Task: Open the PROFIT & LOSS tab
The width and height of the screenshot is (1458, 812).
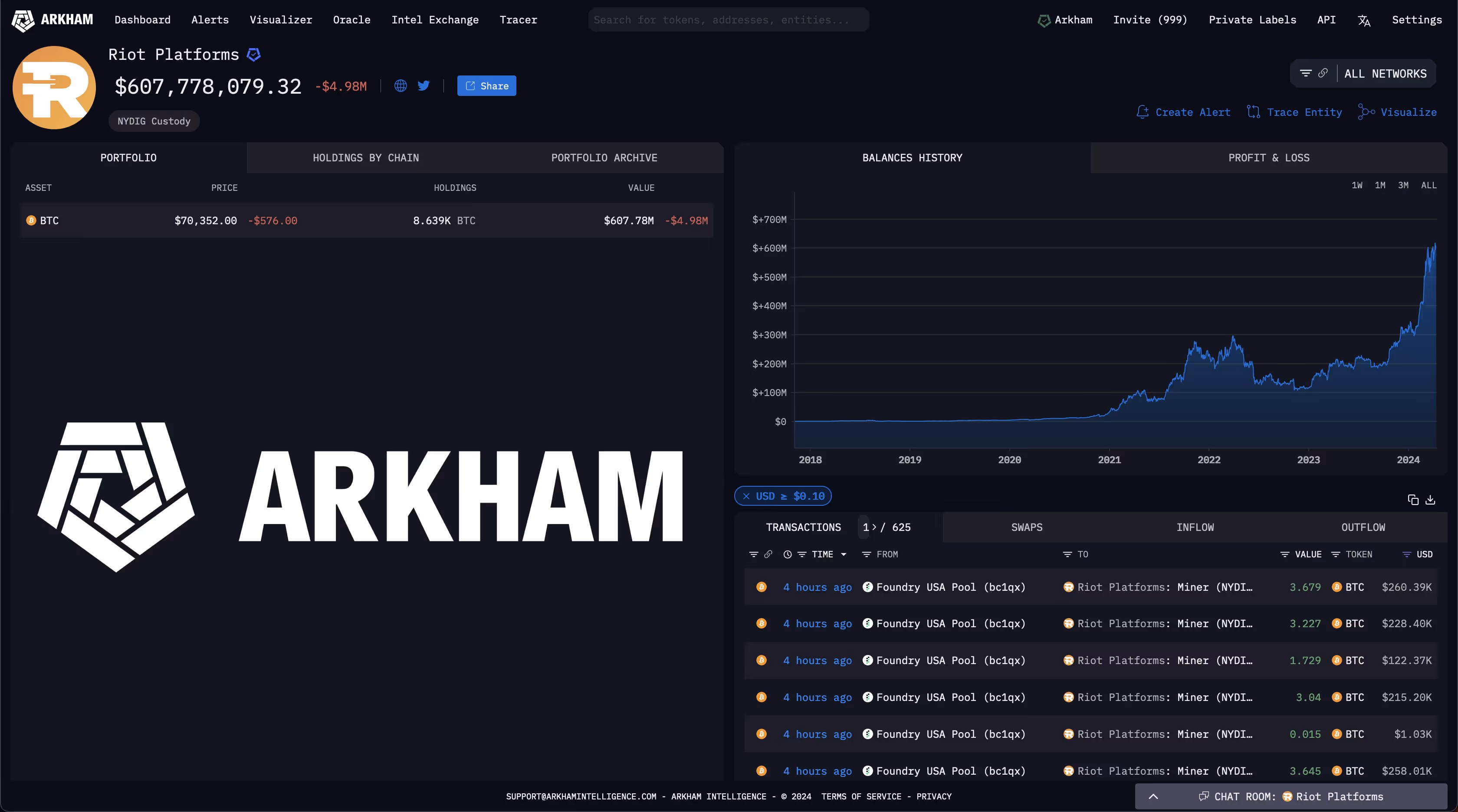Action: pyautogui.click(x=1268, y=158)
